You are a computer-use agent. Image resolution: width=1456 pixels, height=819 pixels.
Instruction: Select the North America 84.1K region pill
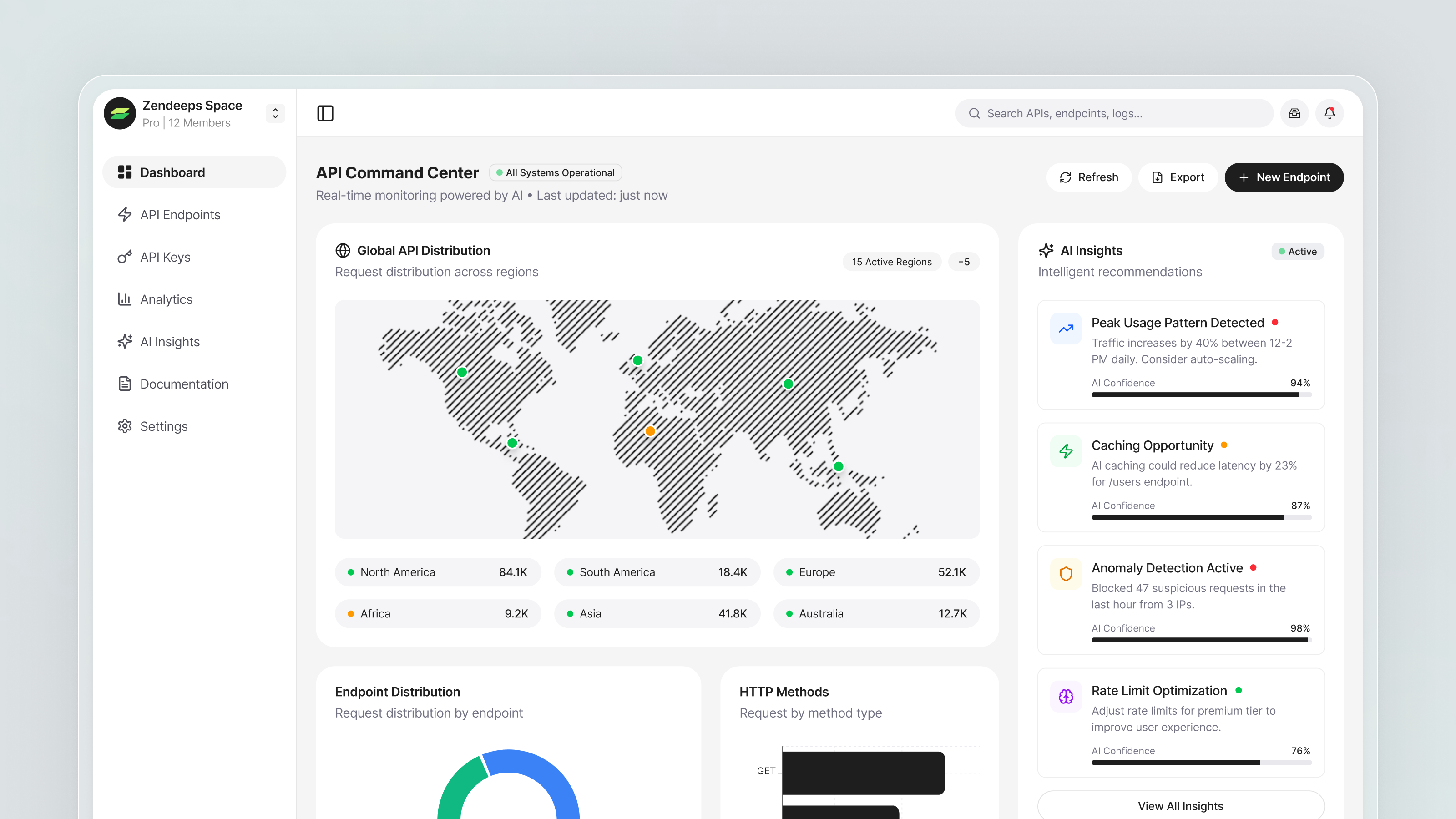point(438,572)
